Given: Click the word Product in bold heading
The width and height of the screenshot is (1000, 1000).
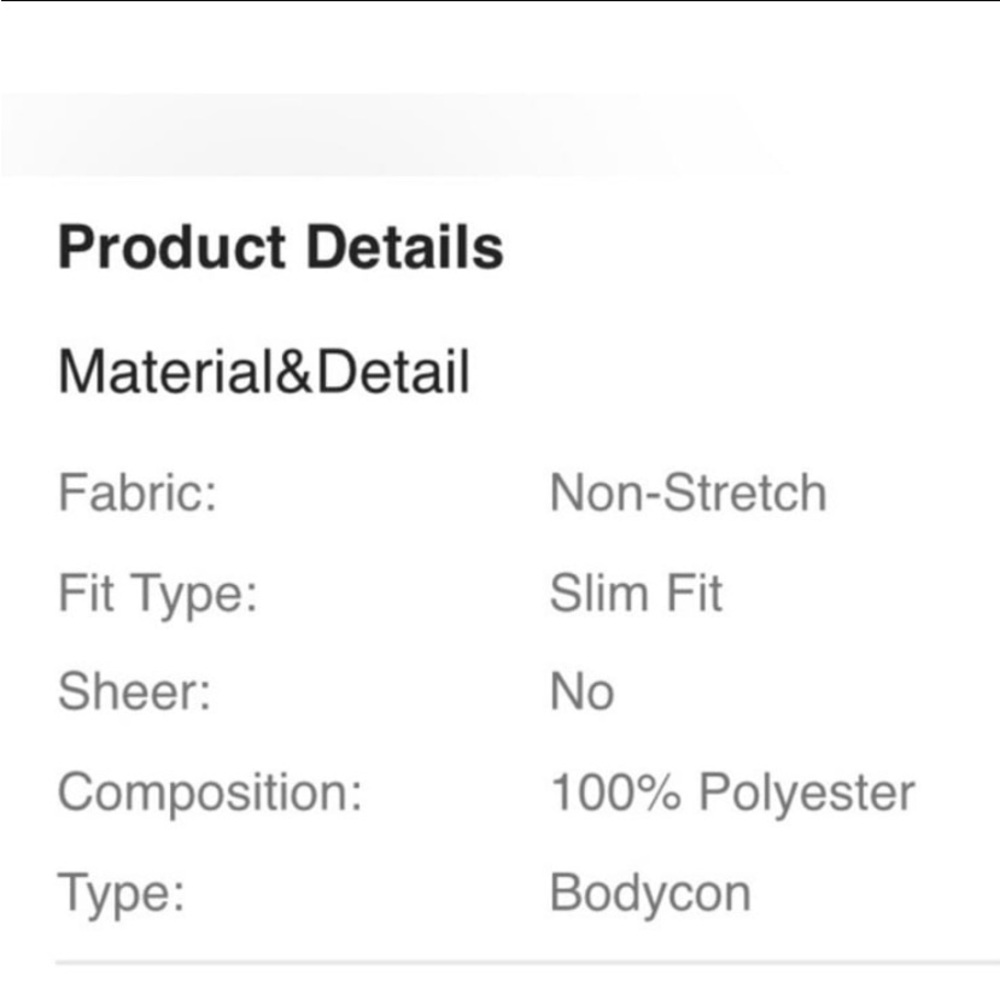Looking at the screenshot, I should 172,247.
